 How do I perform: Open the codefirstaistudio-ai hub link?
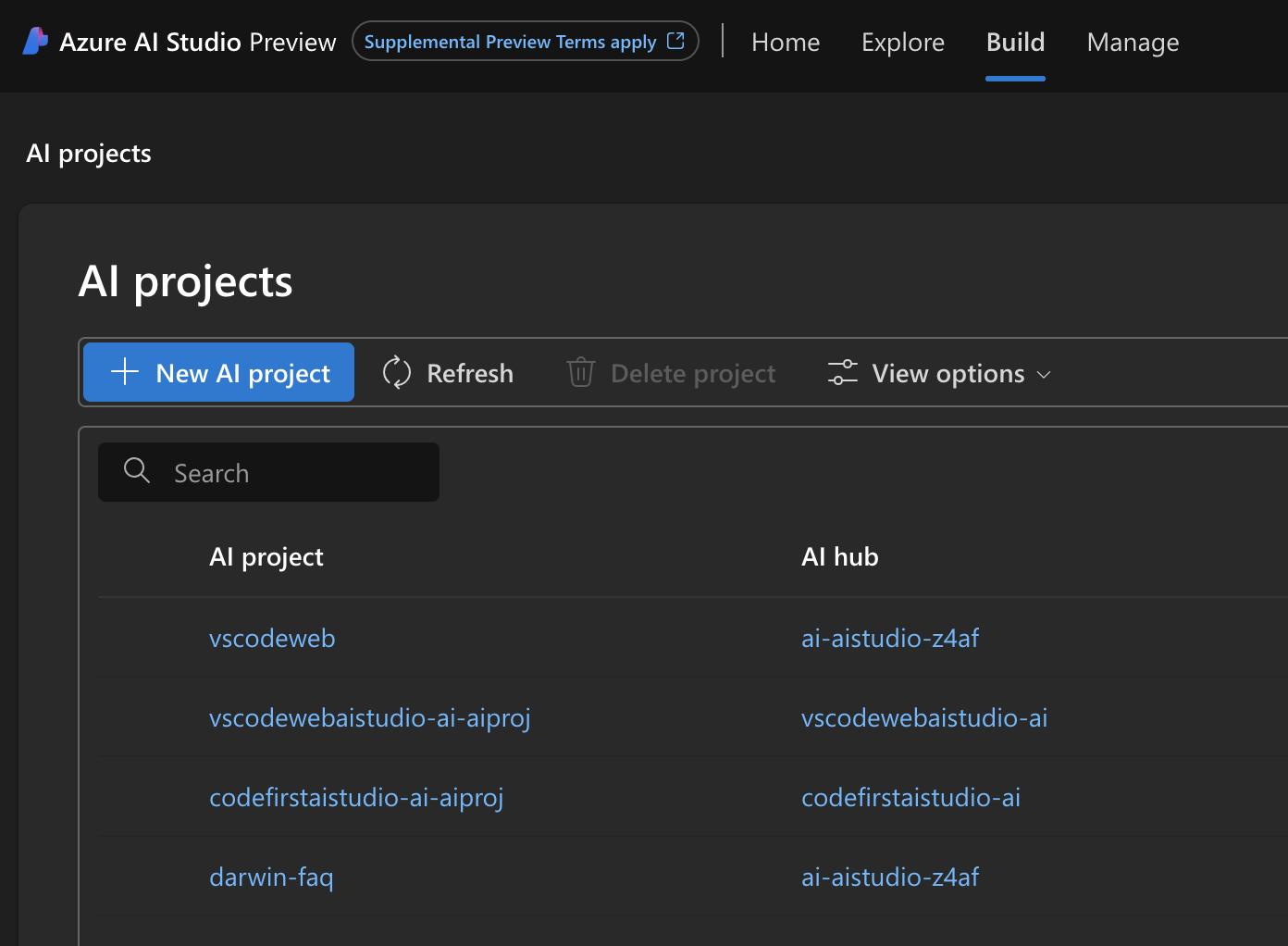(x=910, y=797)
